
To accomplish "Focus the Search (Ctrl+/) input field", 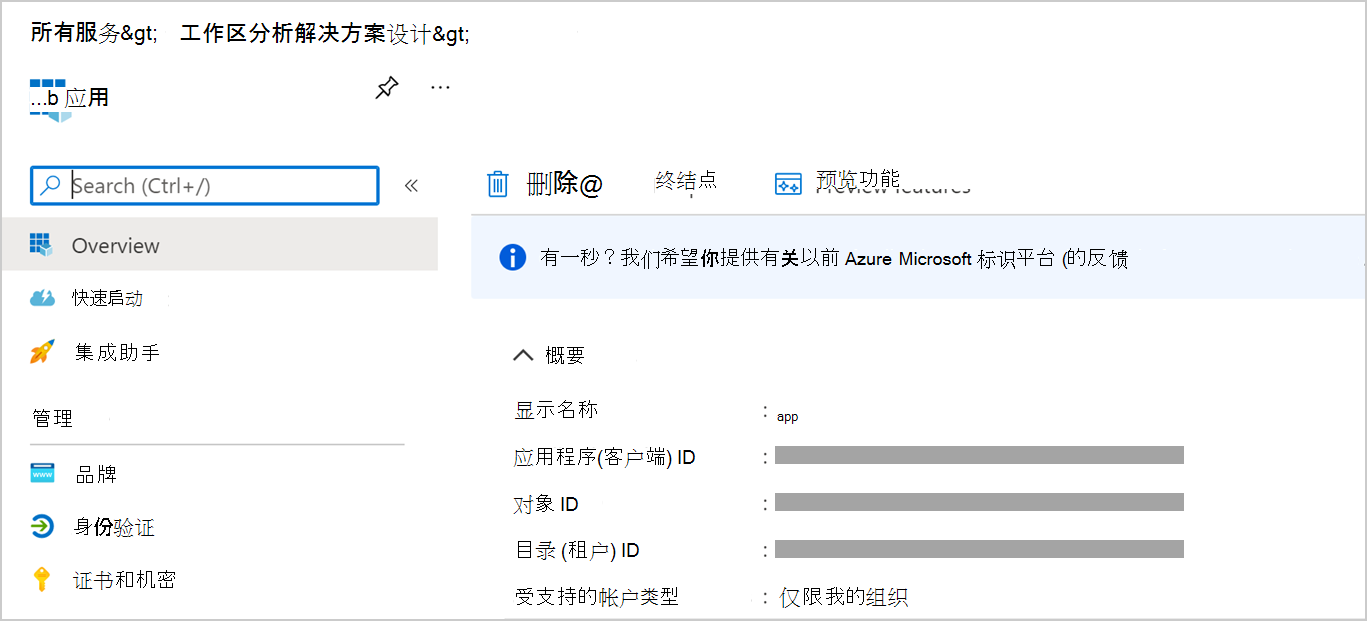I will [205, 185].
